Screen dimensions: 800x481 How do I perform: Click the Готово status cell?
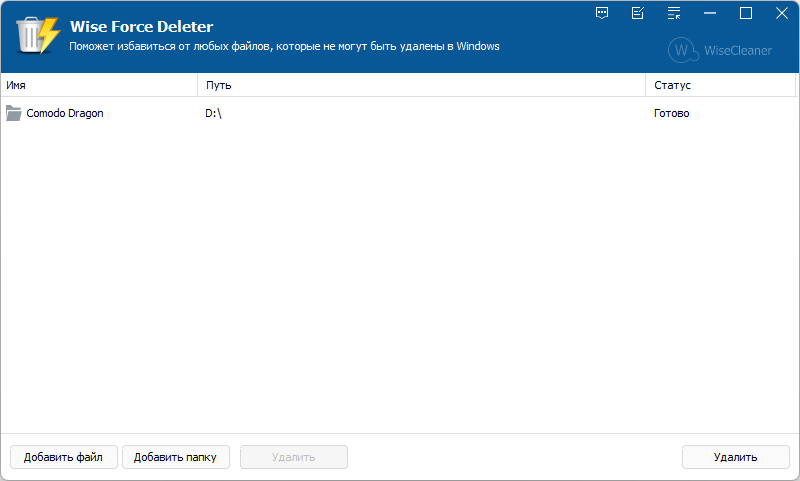click(671, 113)
